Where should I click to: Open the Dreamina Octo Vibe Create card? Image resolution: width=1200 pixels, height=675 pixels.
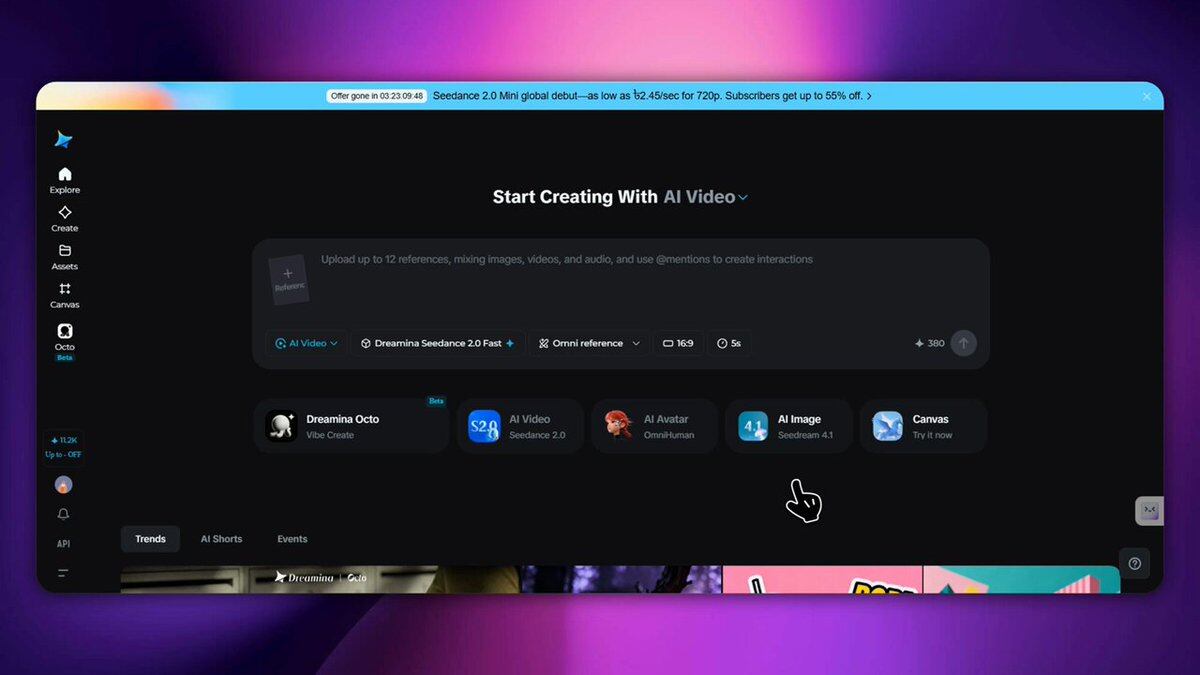[x=351, y=426]
